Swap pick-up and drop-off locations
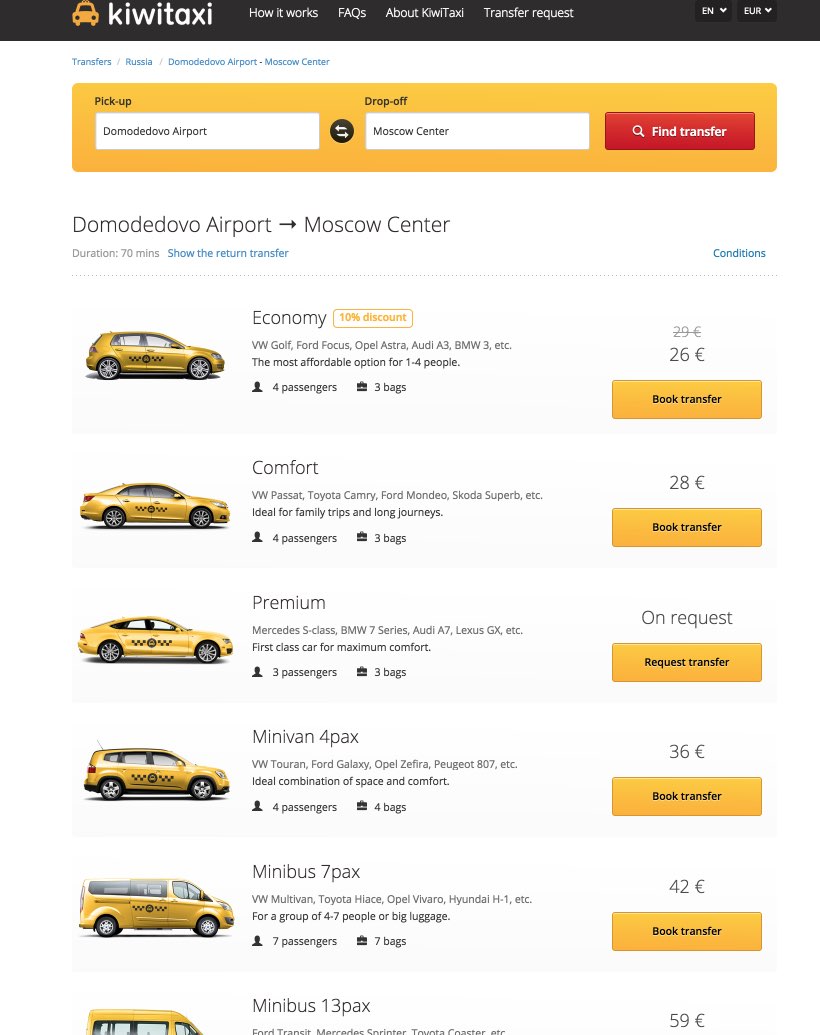The height and width of the screenshot is (1035, 820). click(342, 131)
